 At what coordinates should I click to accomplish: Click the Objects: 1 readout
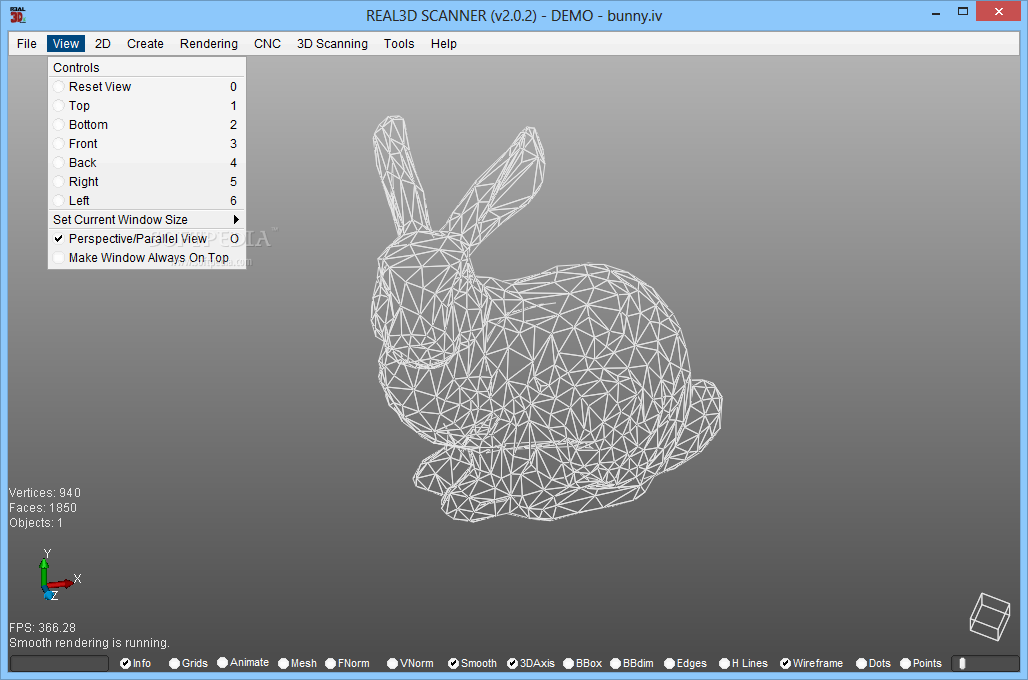tap(36, 523)
